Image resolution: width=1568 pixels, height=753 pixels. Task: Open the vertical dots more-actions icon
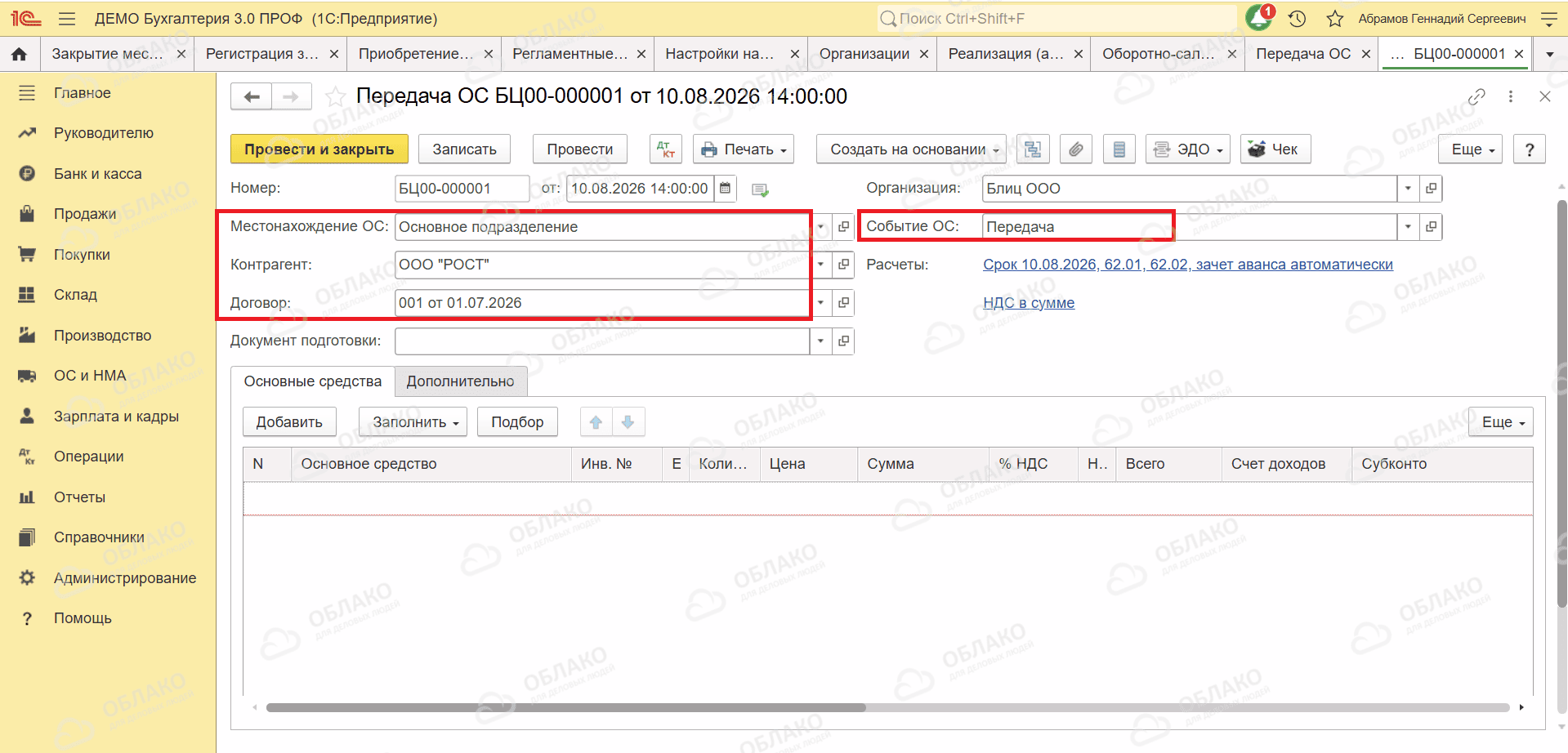pos(1511,97)
